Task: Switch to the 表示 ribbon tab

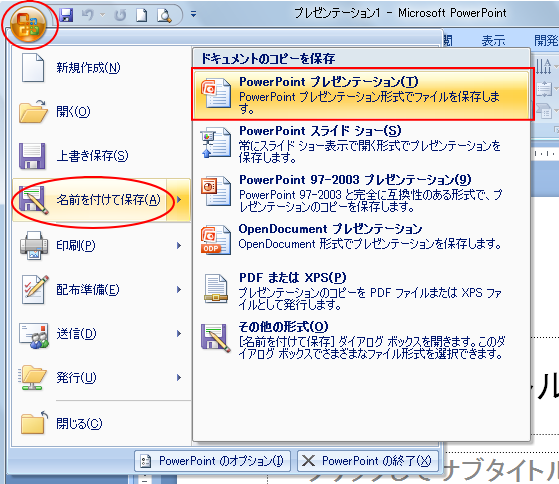Action: click(x=493, y=40)
